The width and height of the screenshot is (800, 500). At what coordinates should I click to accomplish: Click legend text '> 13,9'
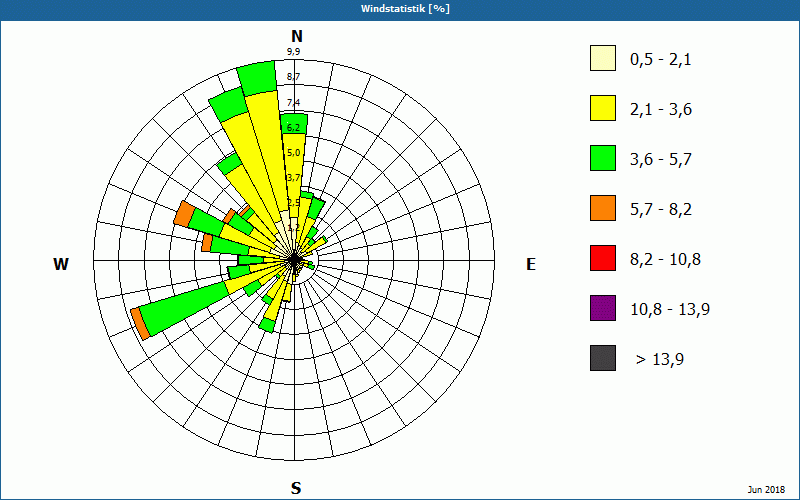click(660, 360)
